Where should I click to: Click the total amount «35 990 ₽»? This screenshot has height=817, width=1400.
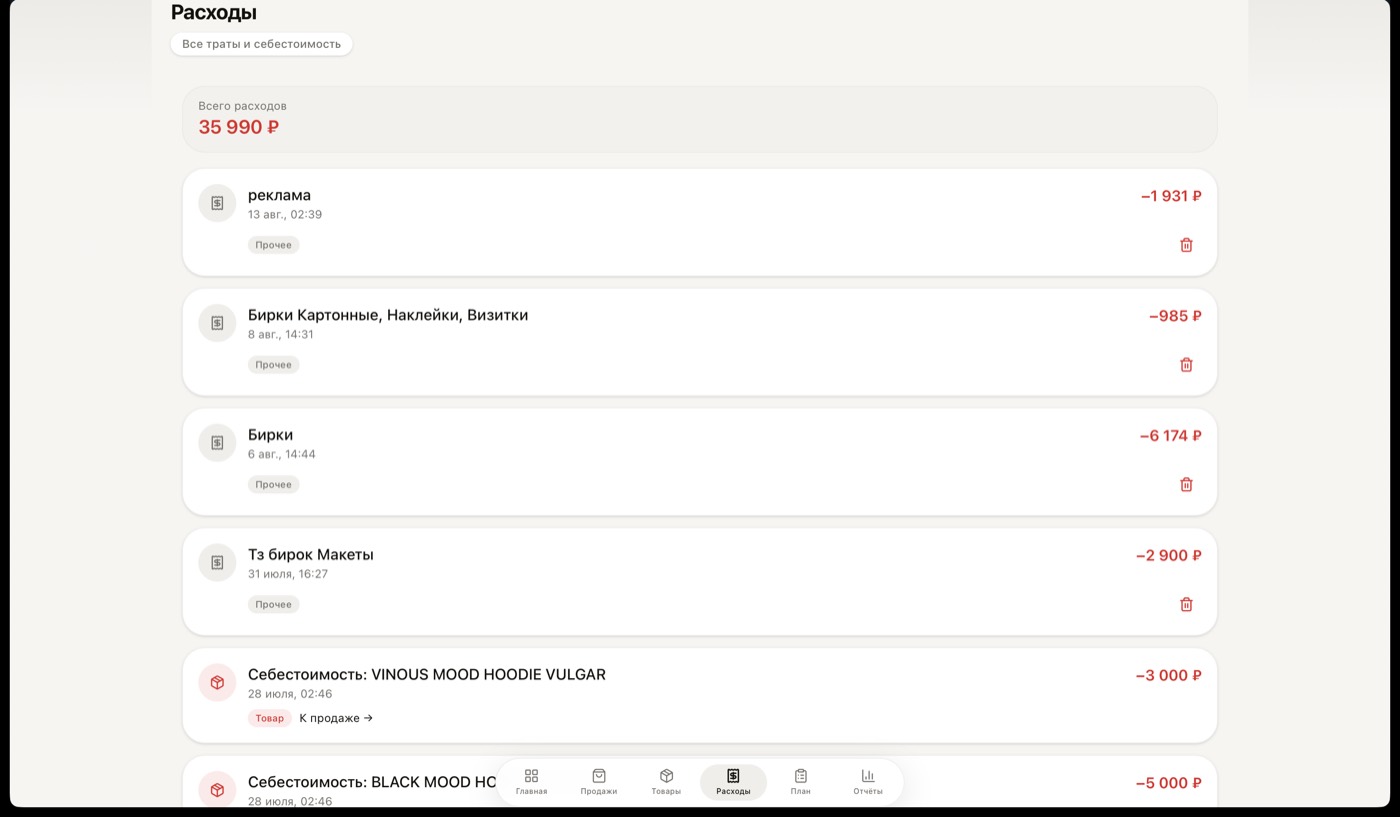click(x=238, y=127)
